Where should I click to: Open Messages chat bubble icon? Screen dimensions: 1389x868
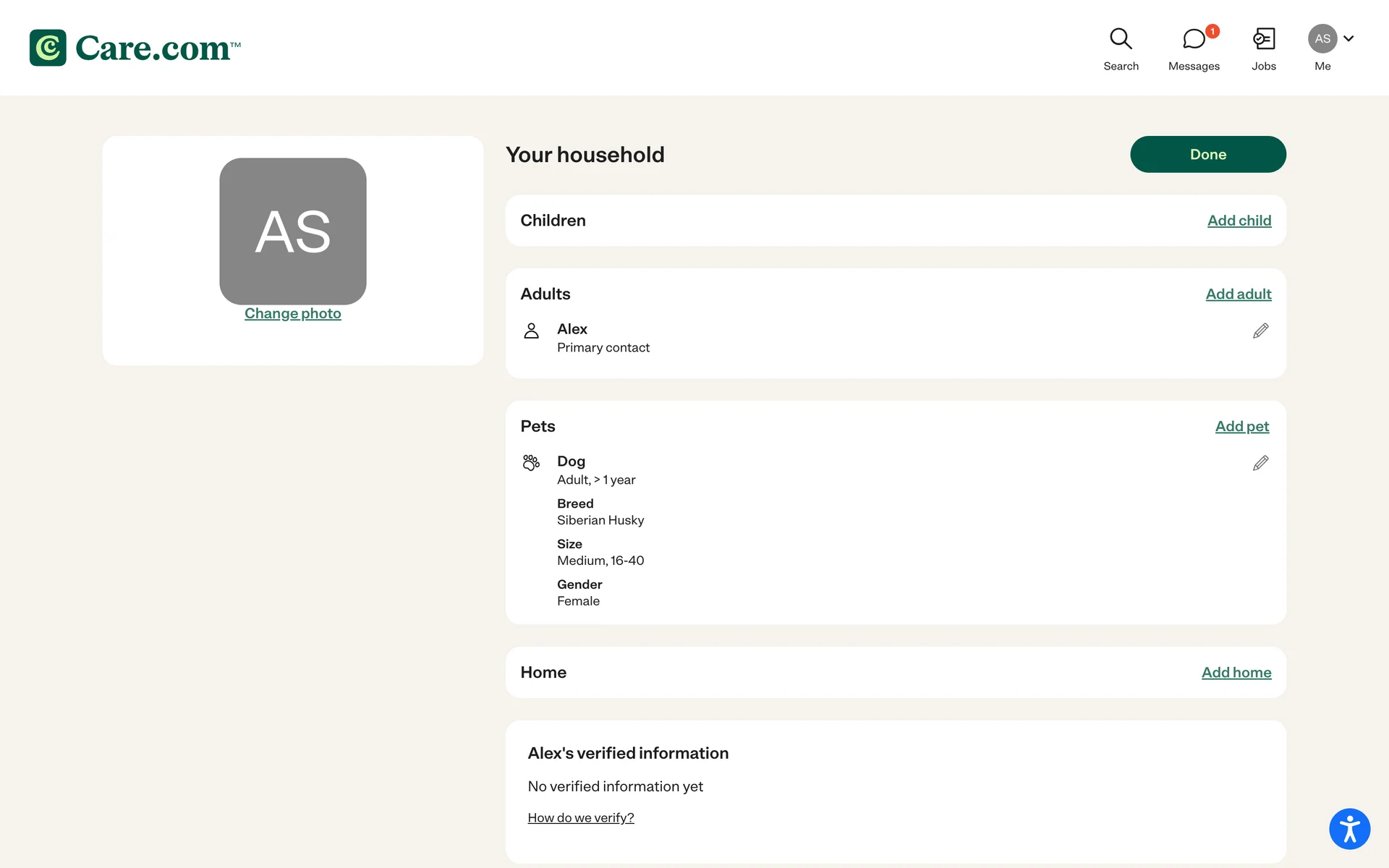tap(1193, 39)
